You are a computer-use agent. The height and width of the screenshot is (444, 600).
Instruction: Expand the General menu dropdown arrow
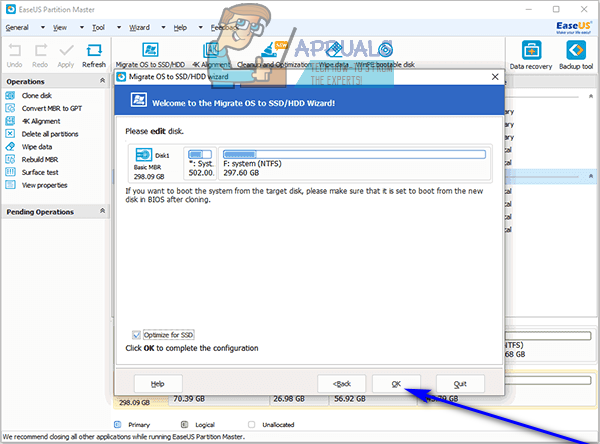(43, 28)
